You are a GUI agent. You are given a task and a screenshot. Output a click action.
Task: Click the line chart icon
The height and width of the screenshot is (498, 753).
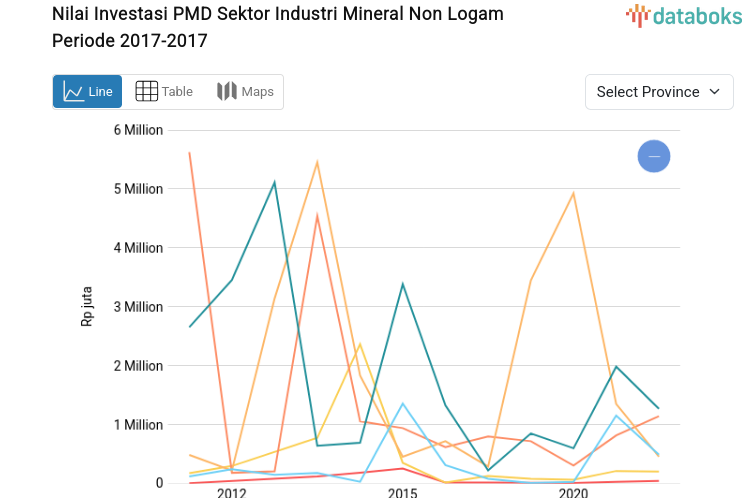(x=73, y=92)
